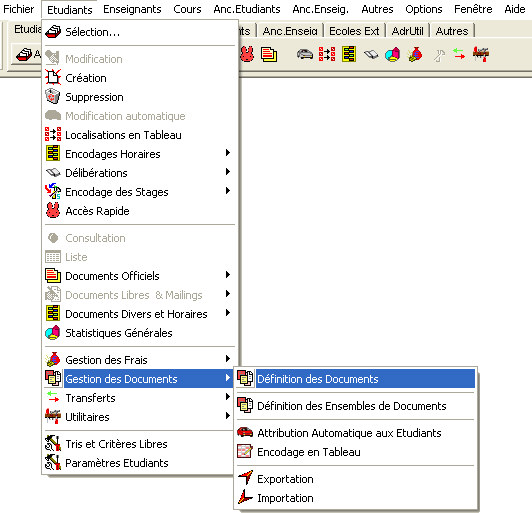
Task: Expand the Gestion des Frais submenu arrow
Action: click(228, 359)
